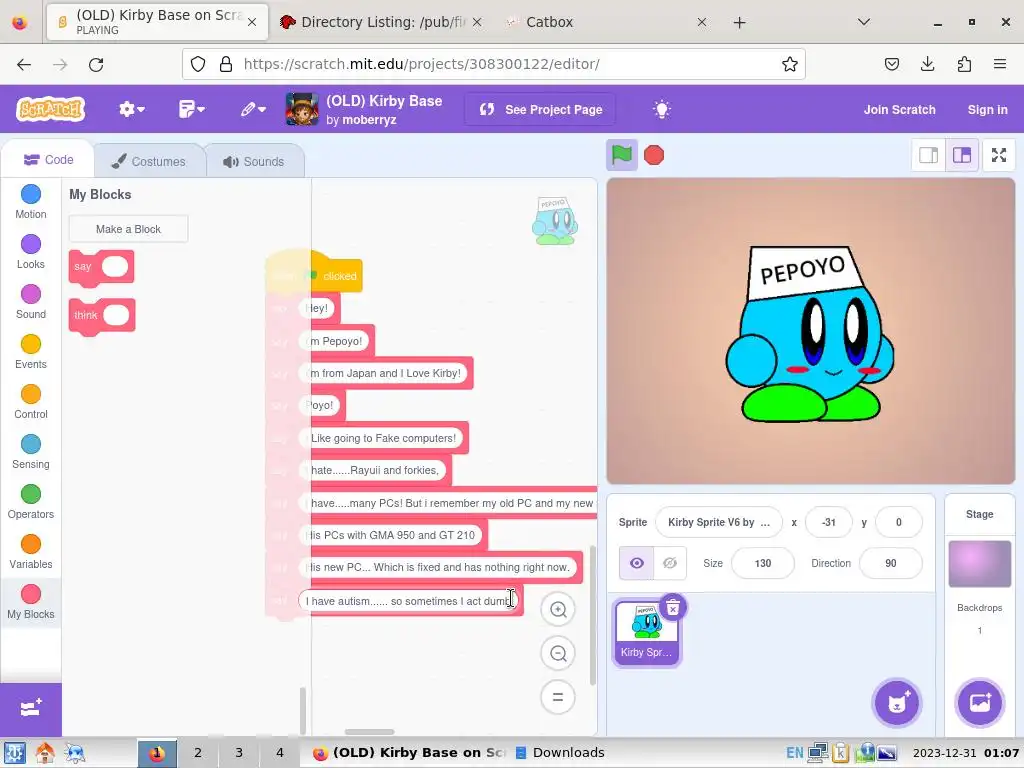This screenshot has width=1024, height=768.
Task: Go back to previous page
Action: 24,64
